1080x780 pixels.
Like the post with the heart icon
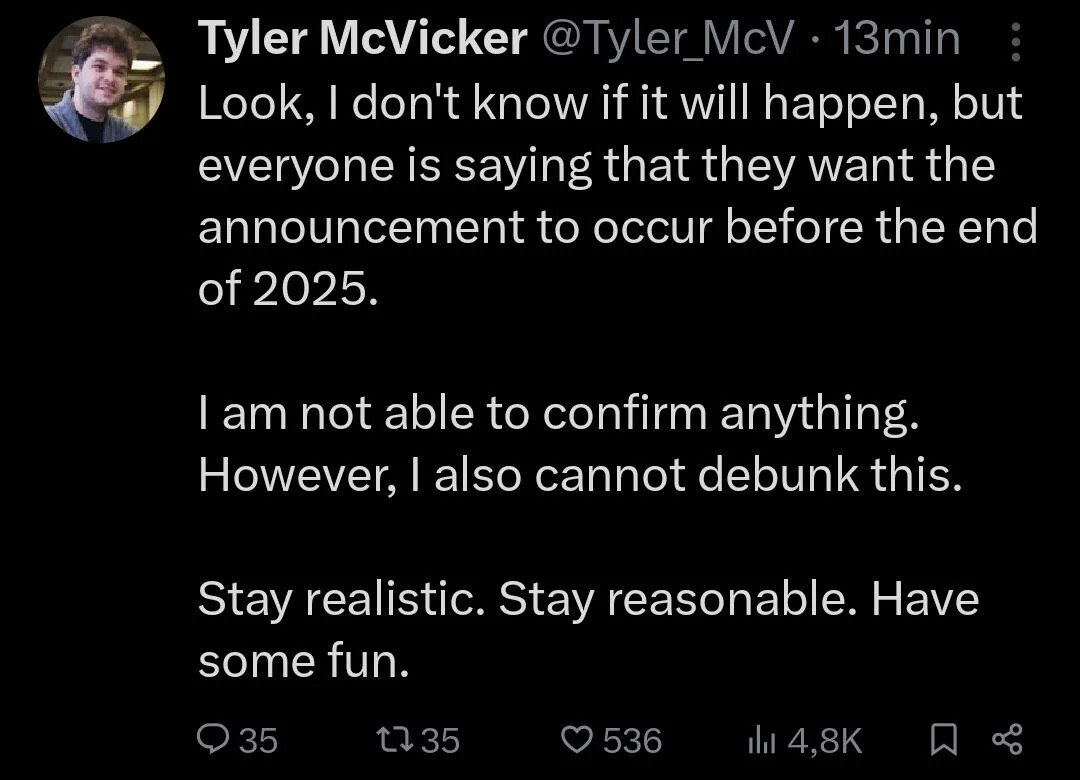(x=576, y=739)
